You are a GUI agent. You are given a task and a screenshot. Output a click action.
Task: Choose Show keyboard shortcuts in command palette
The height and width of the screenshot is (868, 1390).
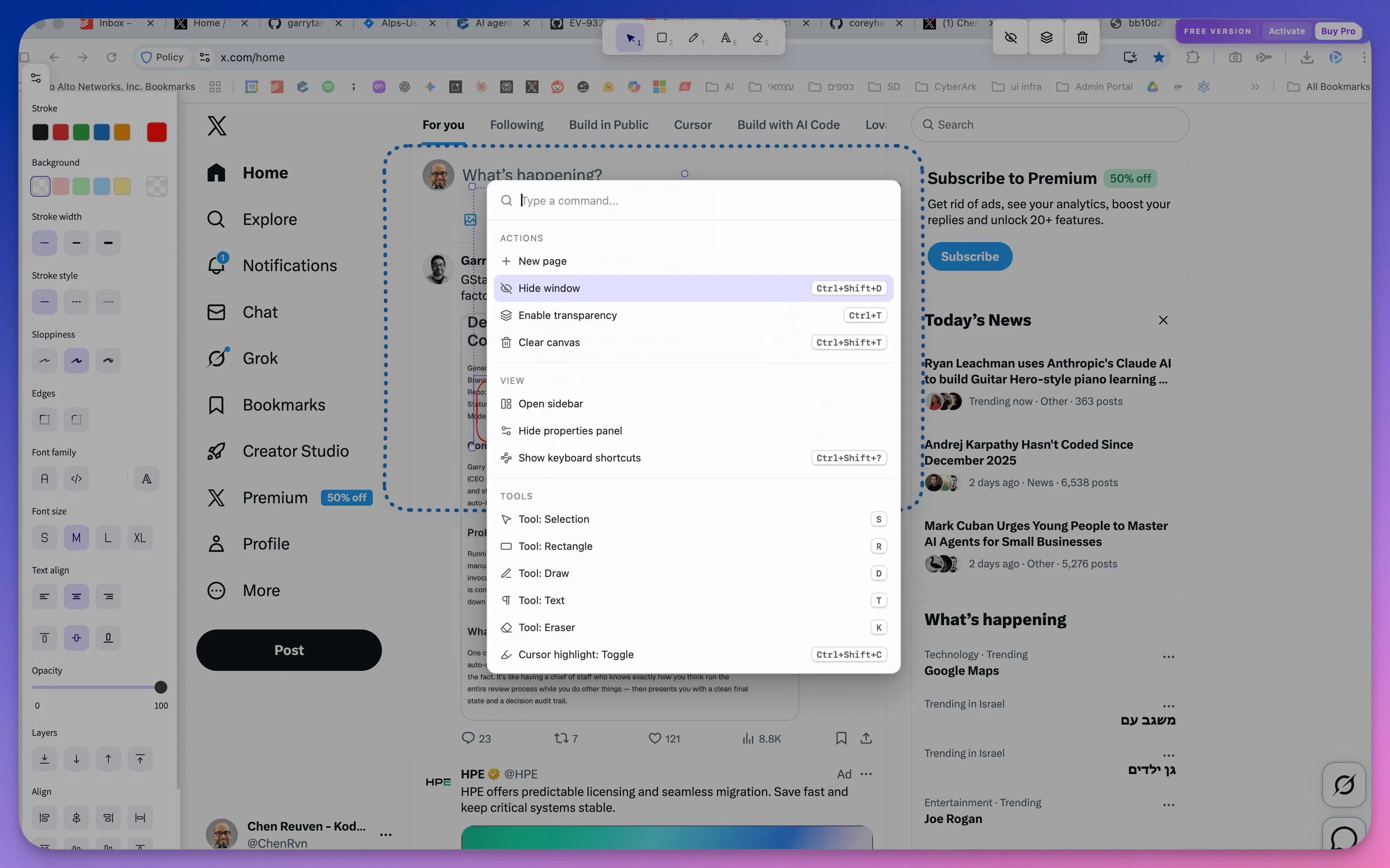693,458
